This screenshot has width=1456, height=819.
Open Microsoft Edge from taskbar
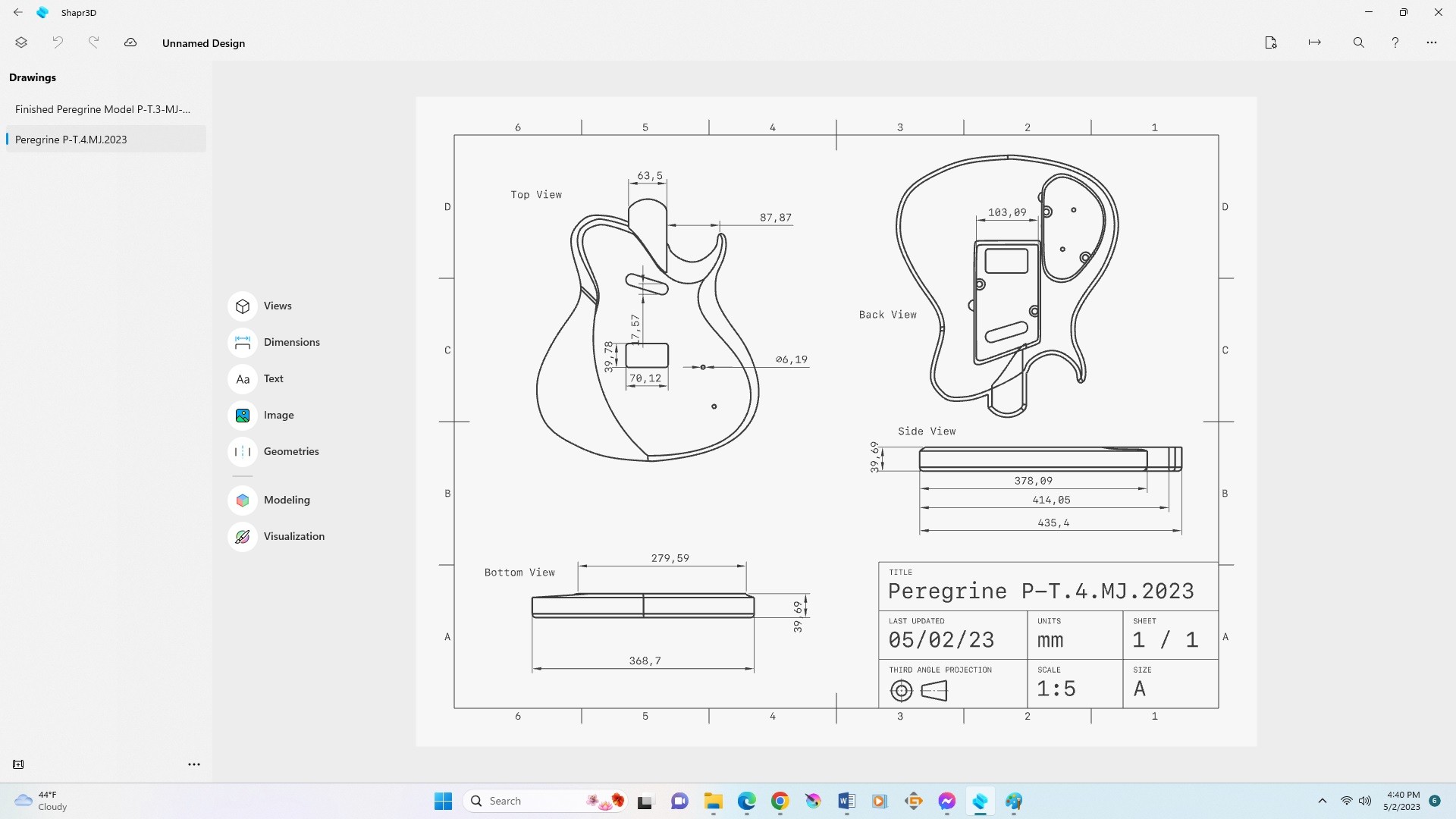[x=747, y=801]
